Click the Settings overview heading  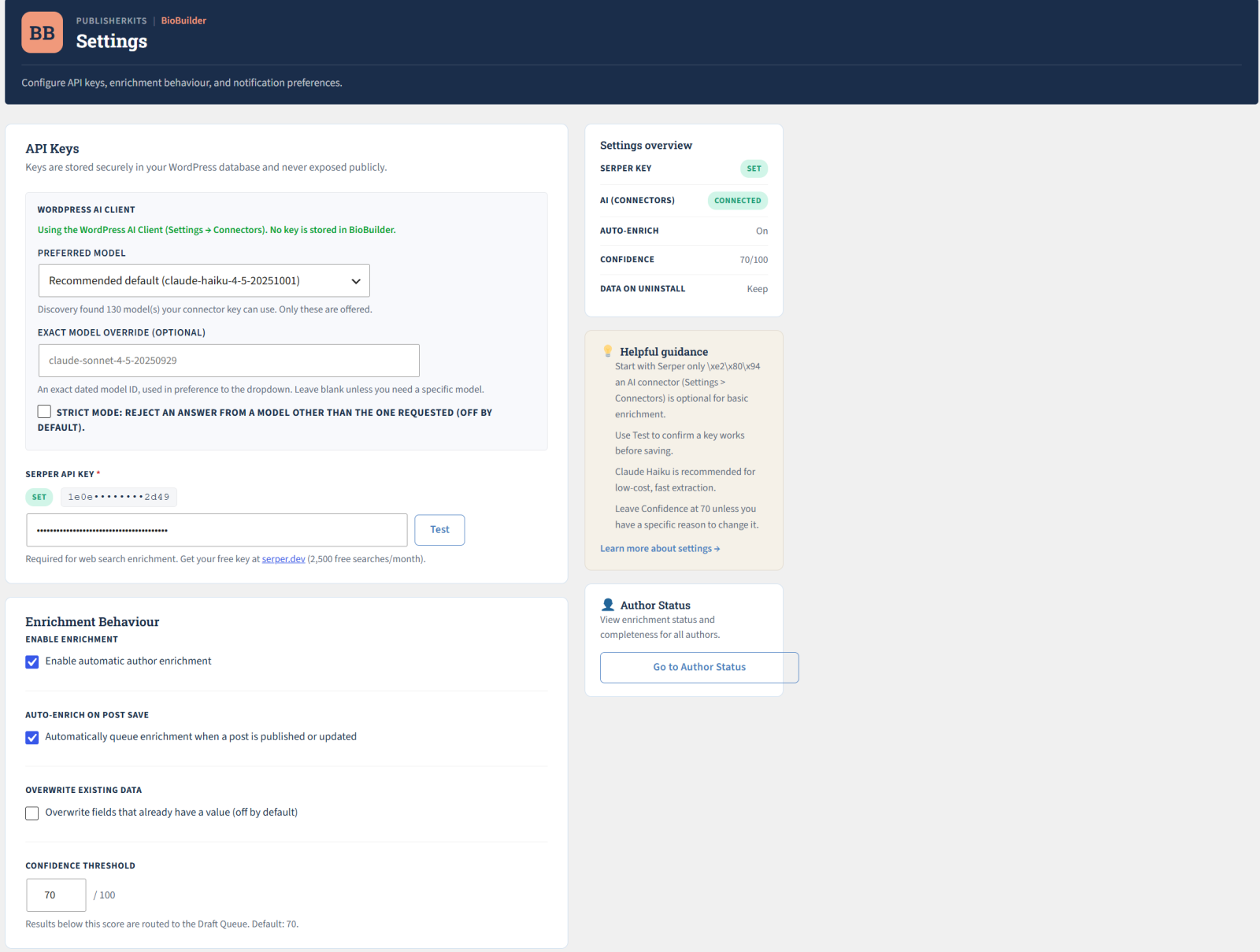[646, 146]
